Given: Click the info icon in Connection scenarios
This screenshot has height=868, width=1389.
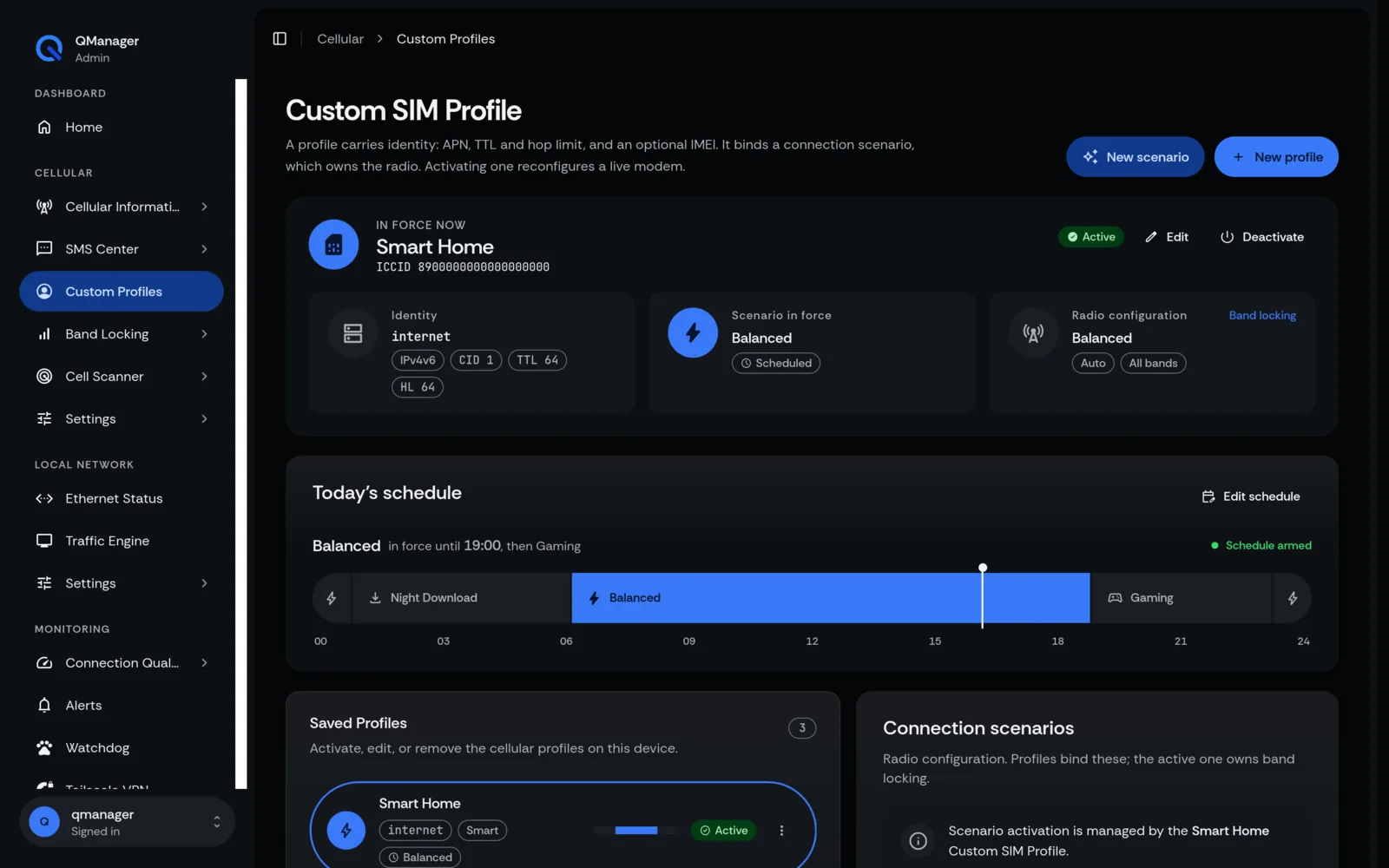Looking at the screenshot, I should pyautogui.click(x=918, y=841).
